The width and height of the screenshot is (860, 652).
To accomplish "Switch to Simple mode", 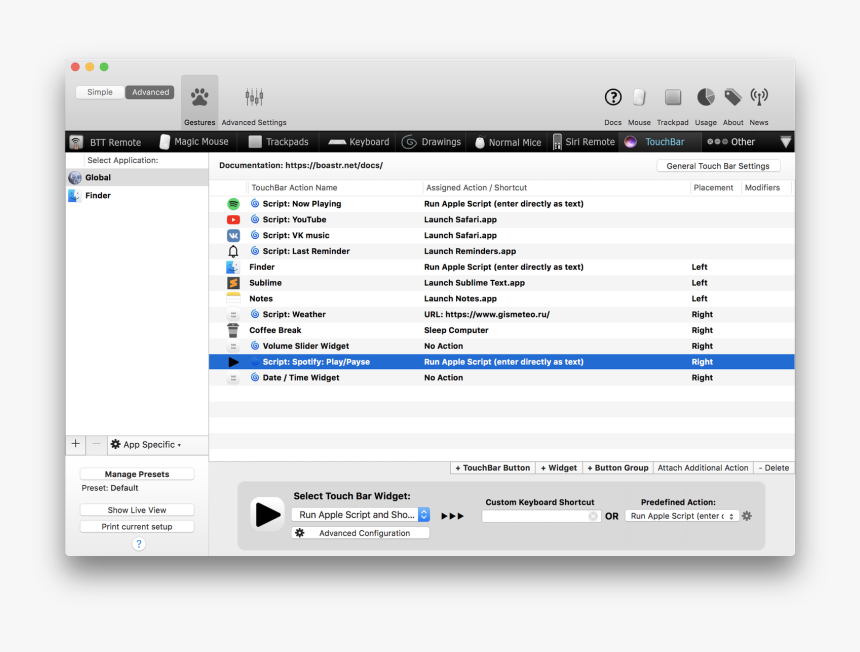I will [x=100, y=92].
